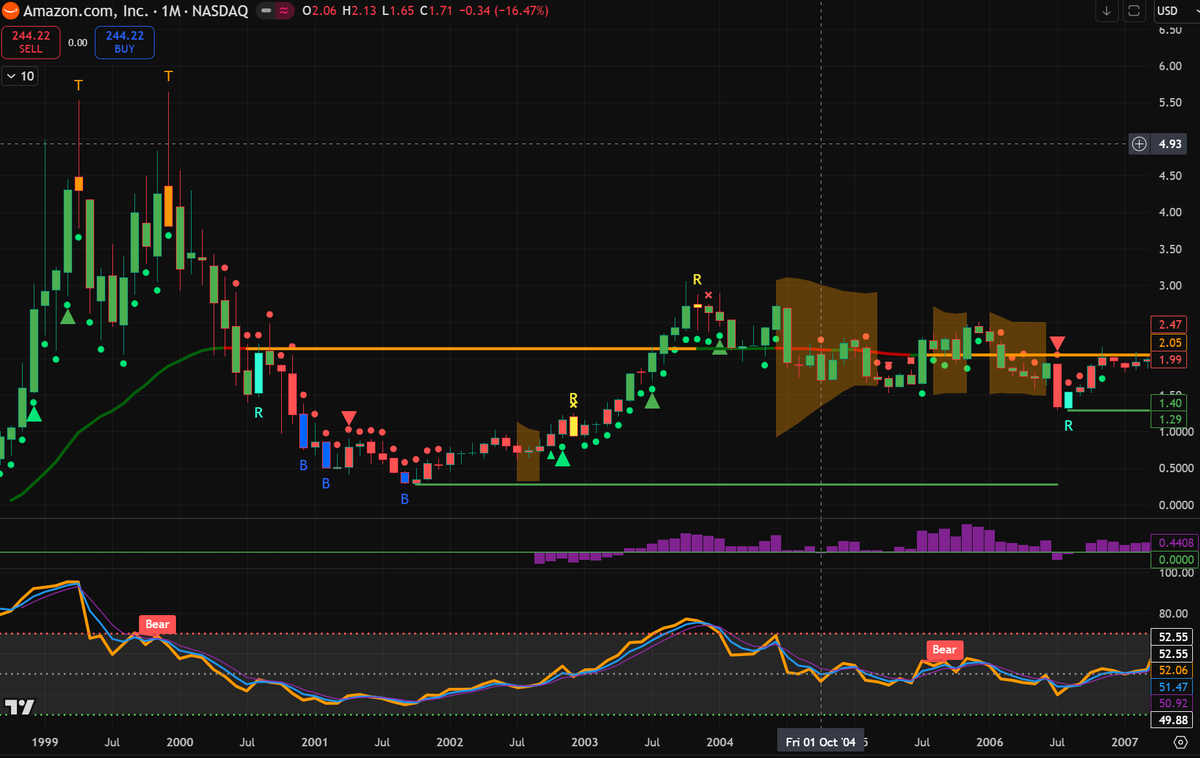Image resolution: width=1200 pixels, height=758 pixels.
Task: Click the 1.29 green price scale label
Action: (x=1170, y=420)
